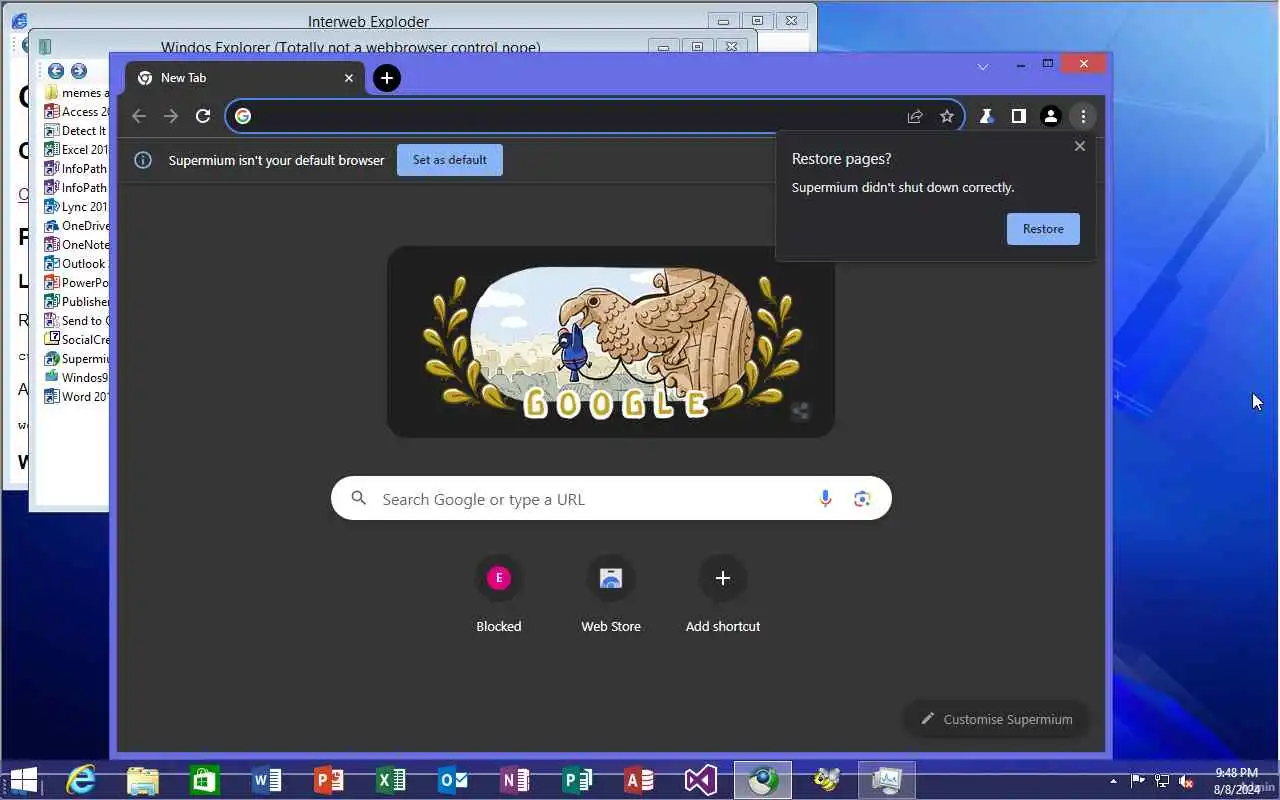Share the Google doodle
The height and width of the screenshot is (800, 1280).
(800, 410)
